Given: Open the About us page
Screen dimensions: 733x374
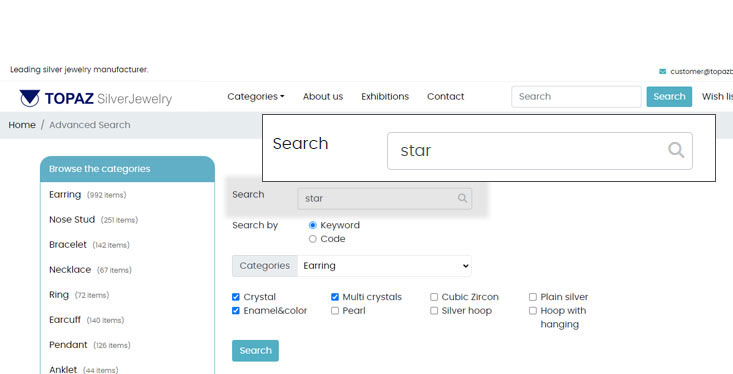Looking at the screenshot, I should (x=323, y=96).
